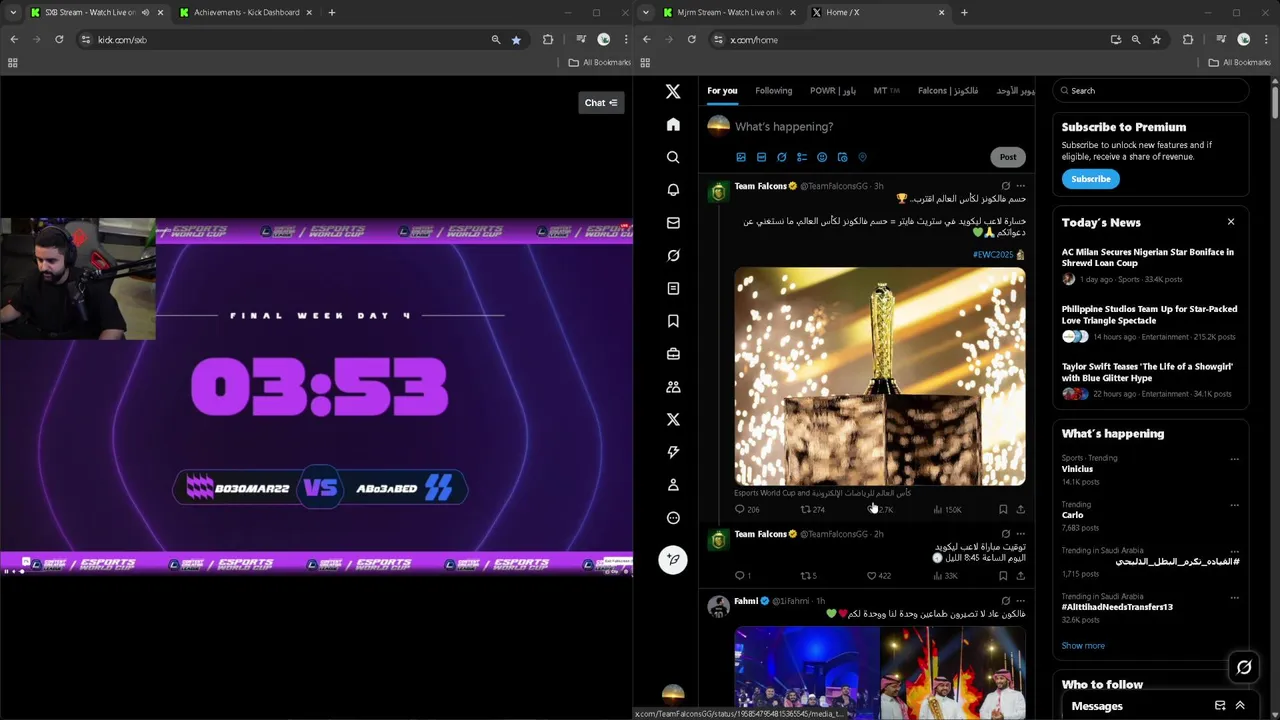Bookmark the Team Falcons trophy post

point(1003,510)
